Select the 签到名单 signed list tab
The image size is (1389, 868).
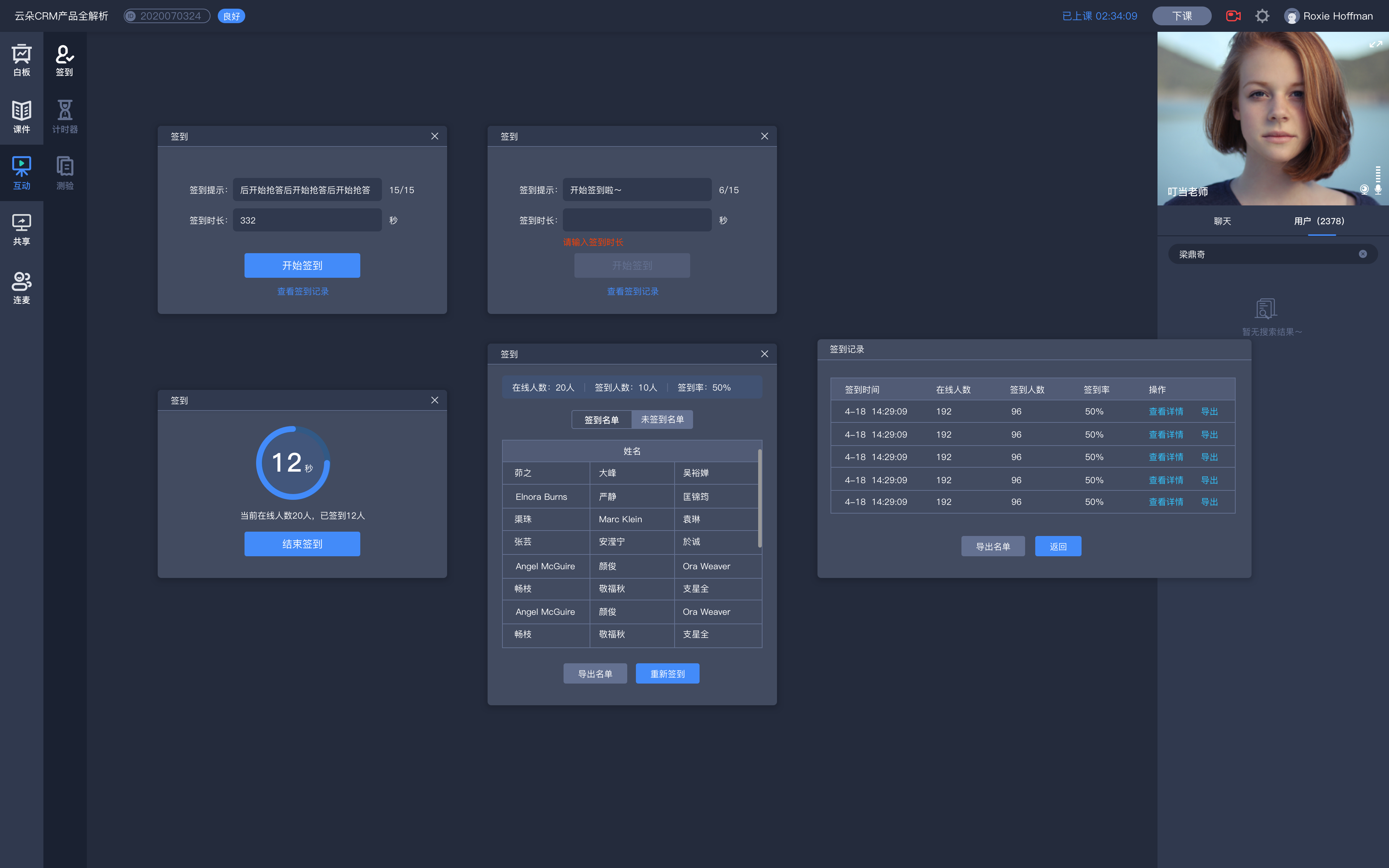601,419
